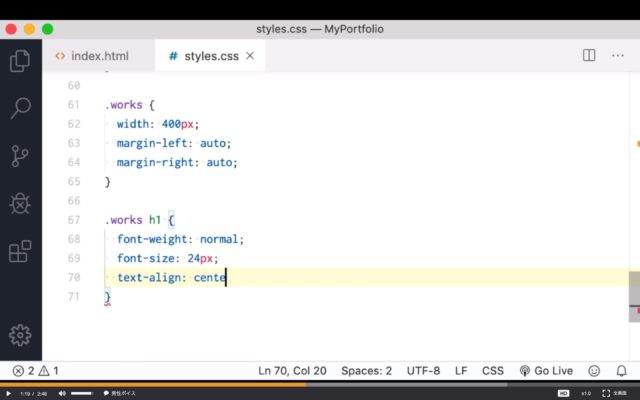Close the styles.css tab
The height and width of the screenshot is (400, 640).
pos(250,56)
